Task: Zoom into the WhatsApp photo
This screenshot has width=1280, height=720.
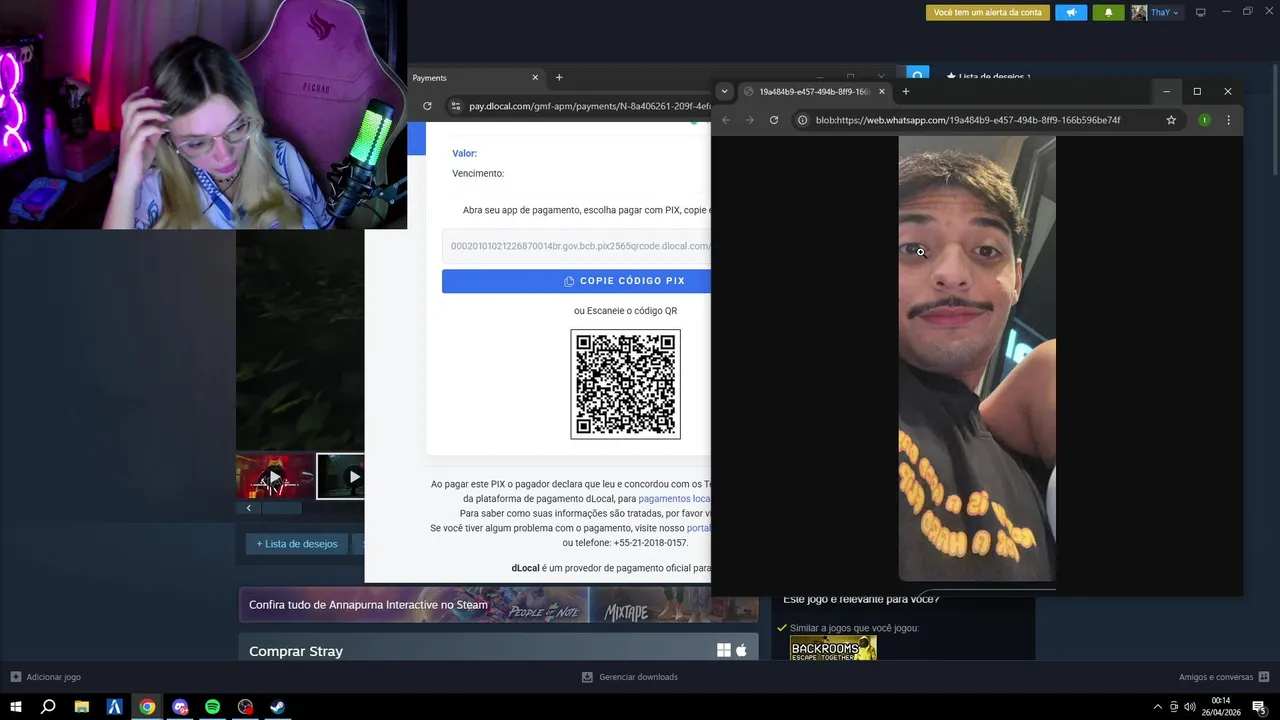Action: (x=977, y=358)
